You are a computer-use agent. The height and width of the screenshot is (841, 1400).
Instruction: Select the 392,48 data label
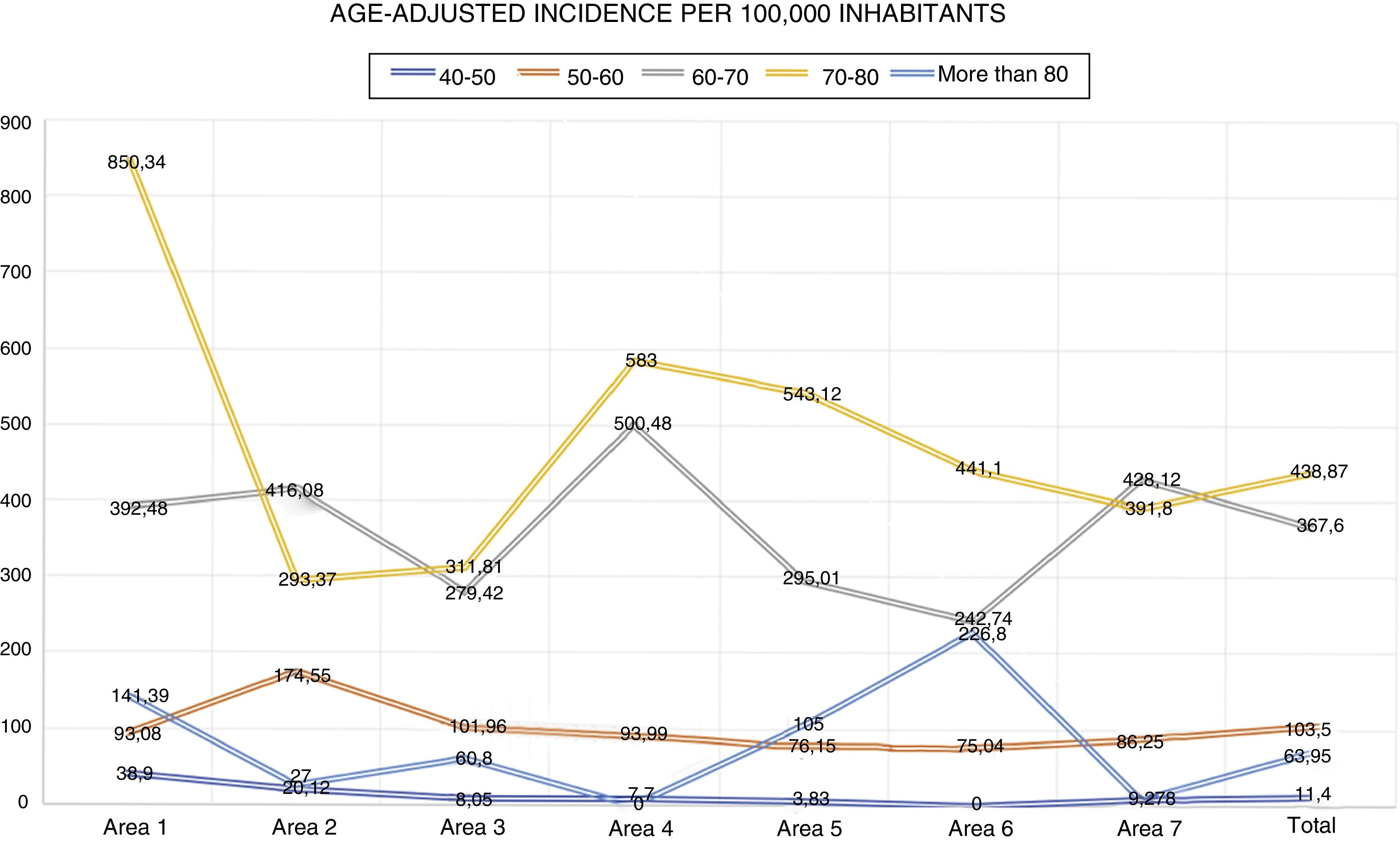[x=139, y=509]
